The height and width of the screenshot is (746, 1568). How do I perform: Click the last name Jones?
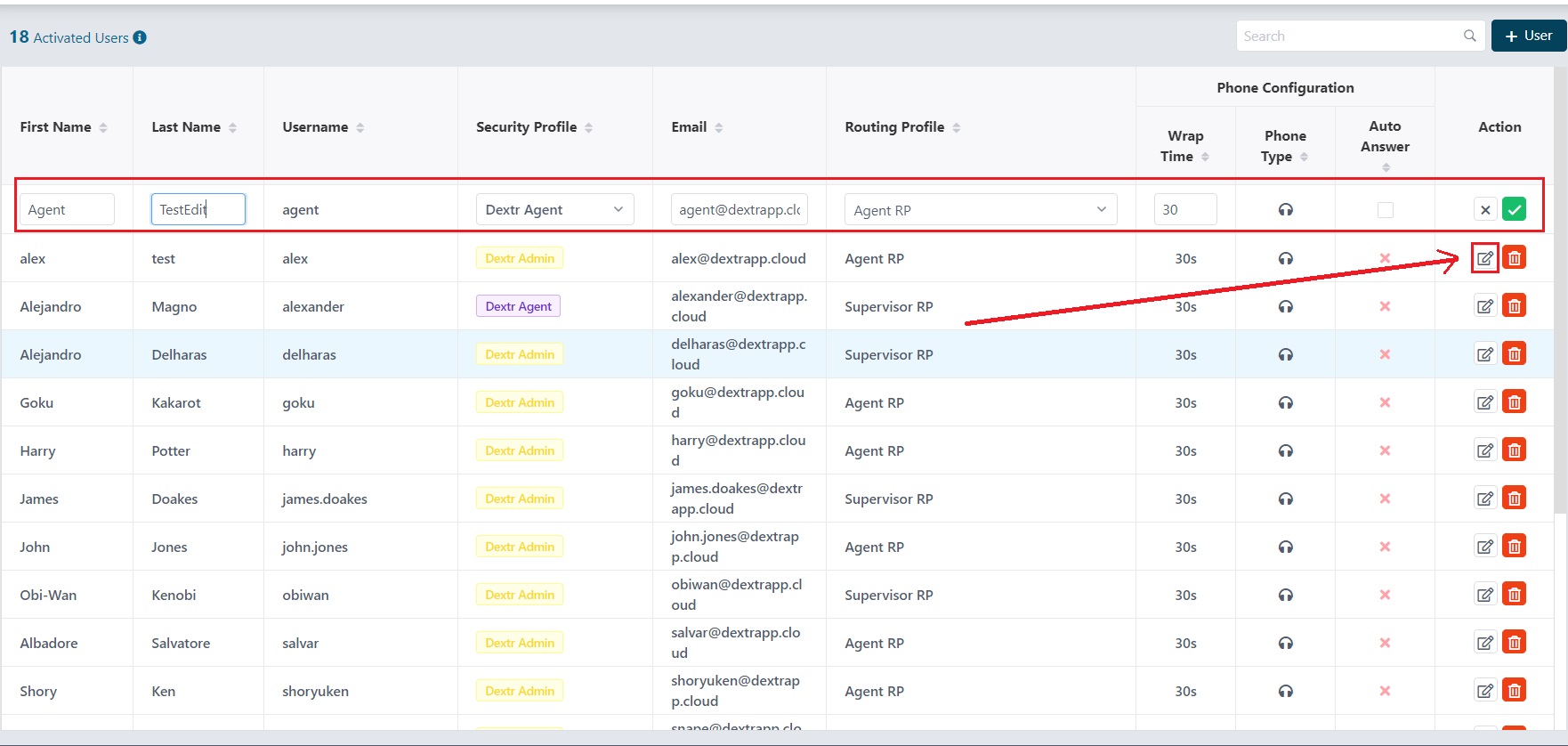[169, 547]
